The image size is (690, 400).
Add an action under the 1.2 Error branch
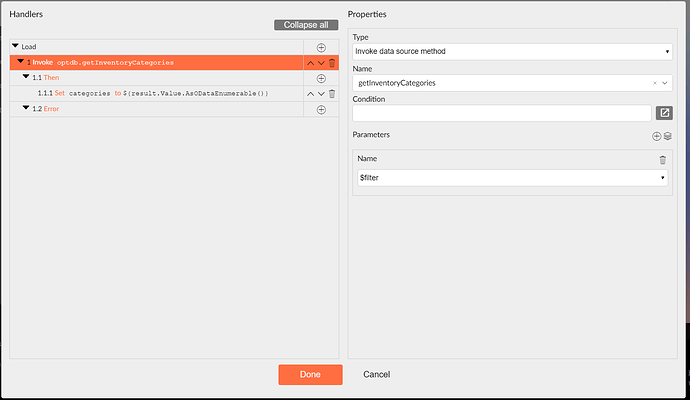click(x=321, y=110)
